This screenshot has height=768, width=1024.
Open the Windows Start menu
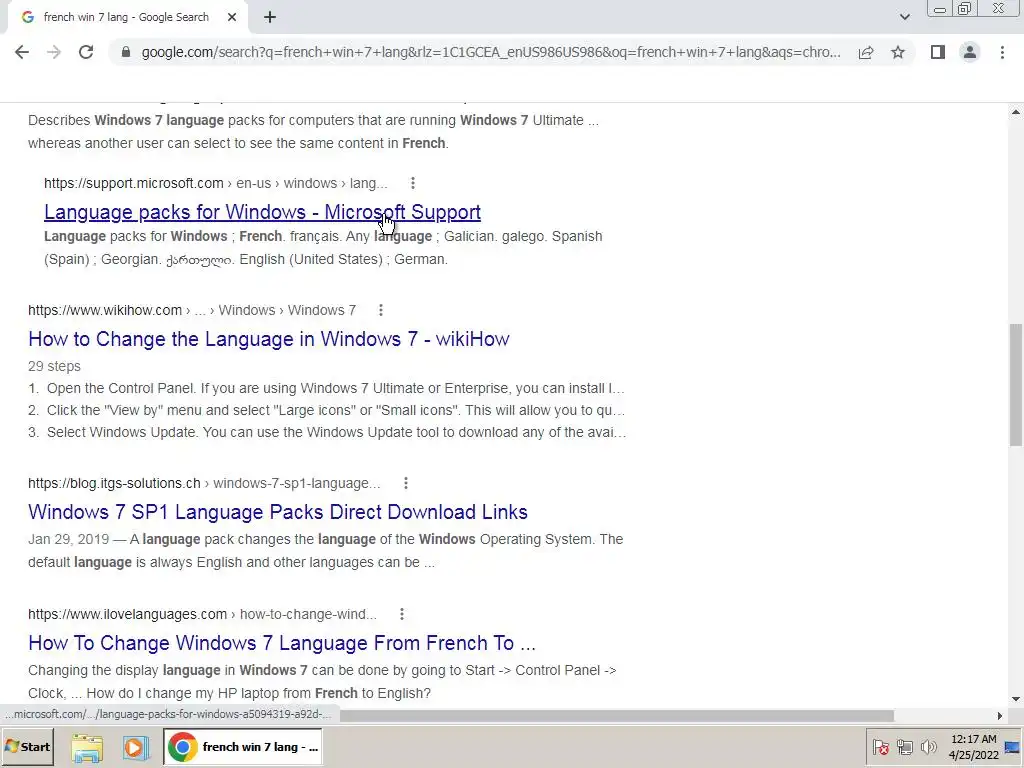(27, 747)
